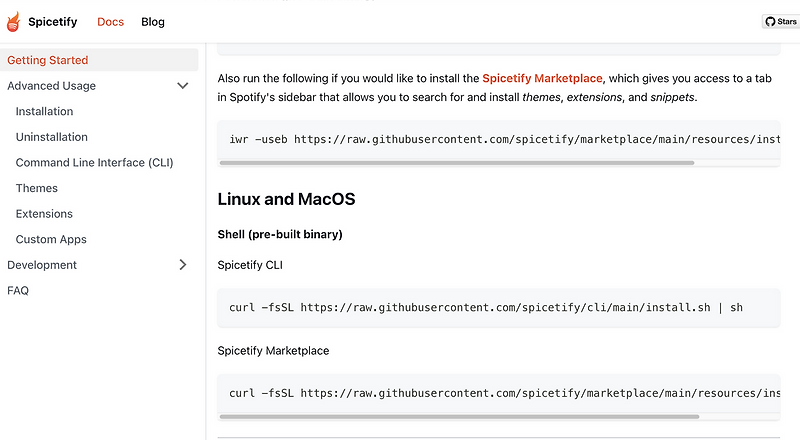Click the Linux and MacOS heading
Viewport: 800px width, 440px height.
(286, 199)
